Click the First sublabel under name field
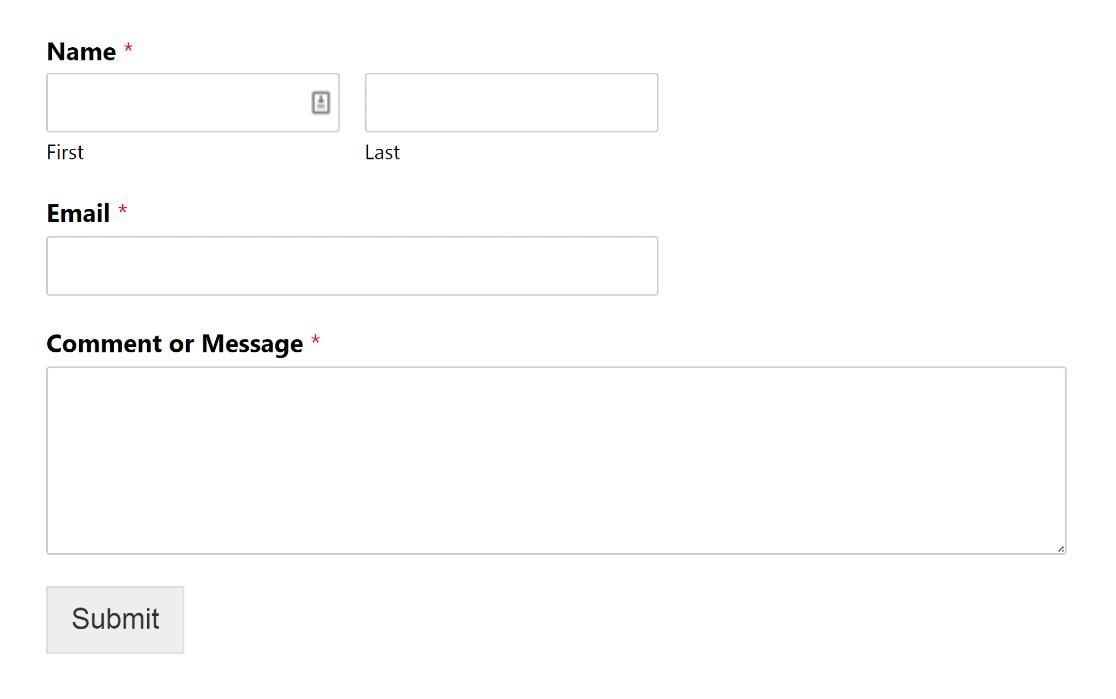Screen dimensions: 1116x699 click(x=65, y=152)
